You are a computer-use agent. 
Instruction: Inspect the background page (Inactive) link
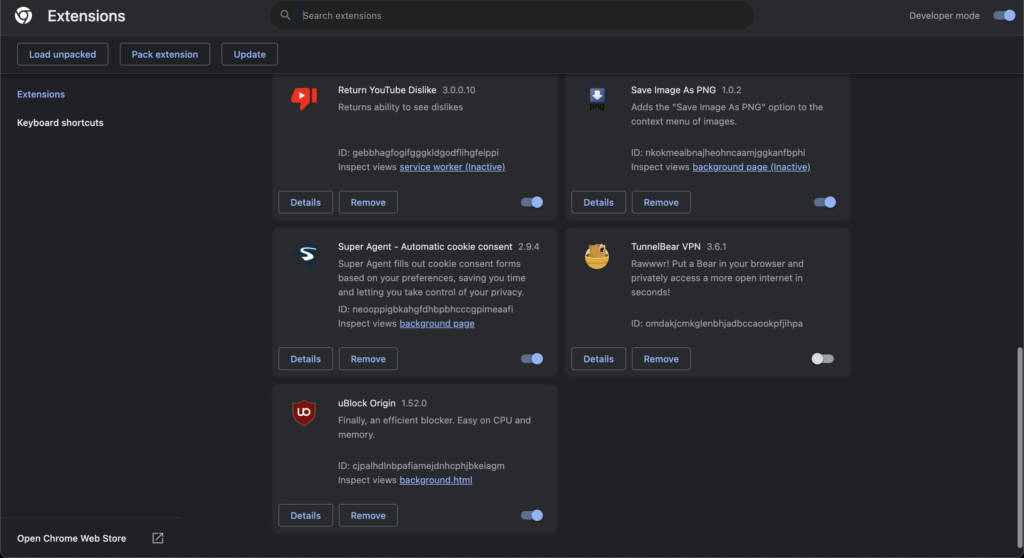click(751, 167)
